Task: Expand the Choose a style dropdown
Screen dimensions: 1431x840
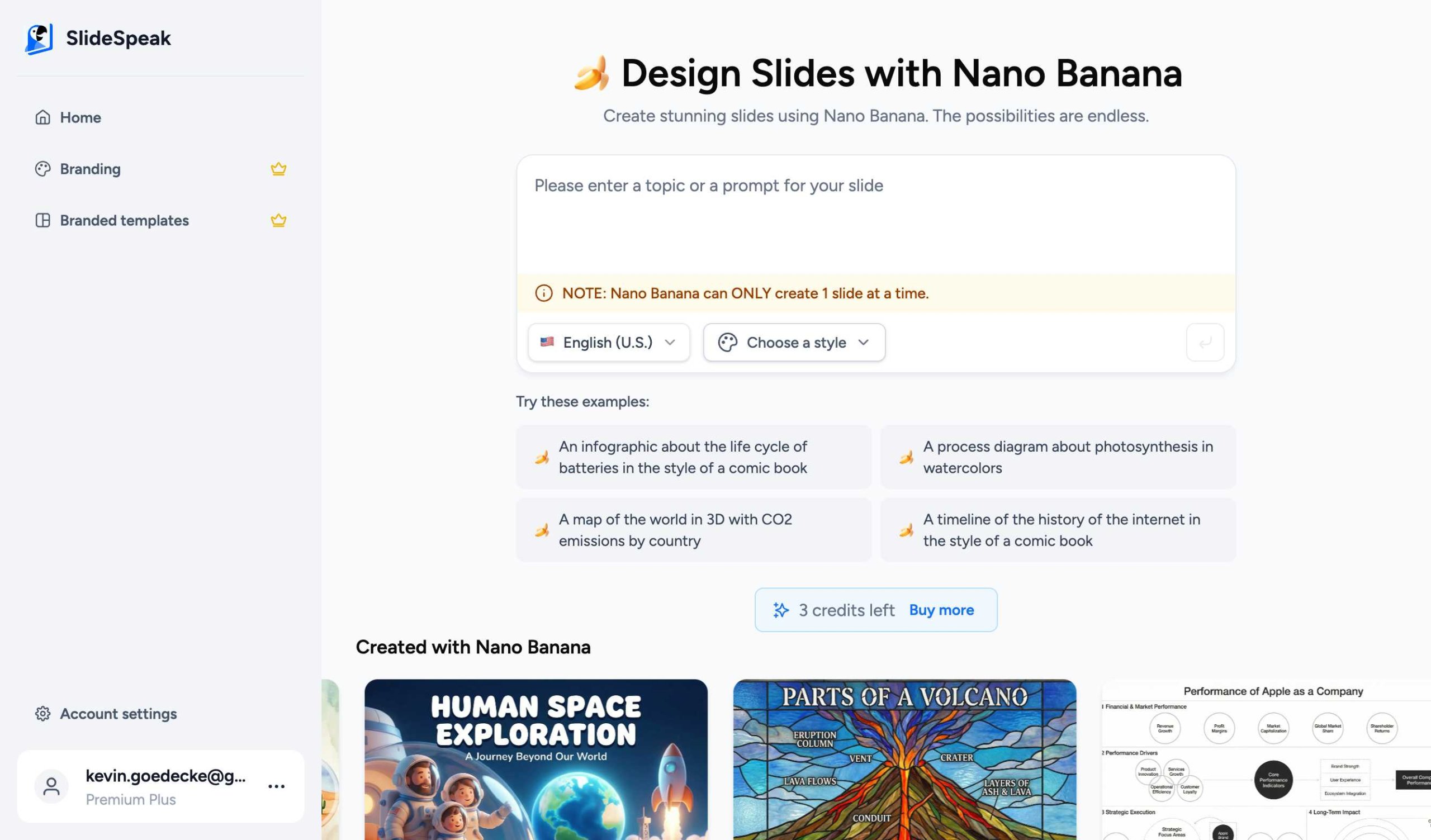Action: pos(794,342)
